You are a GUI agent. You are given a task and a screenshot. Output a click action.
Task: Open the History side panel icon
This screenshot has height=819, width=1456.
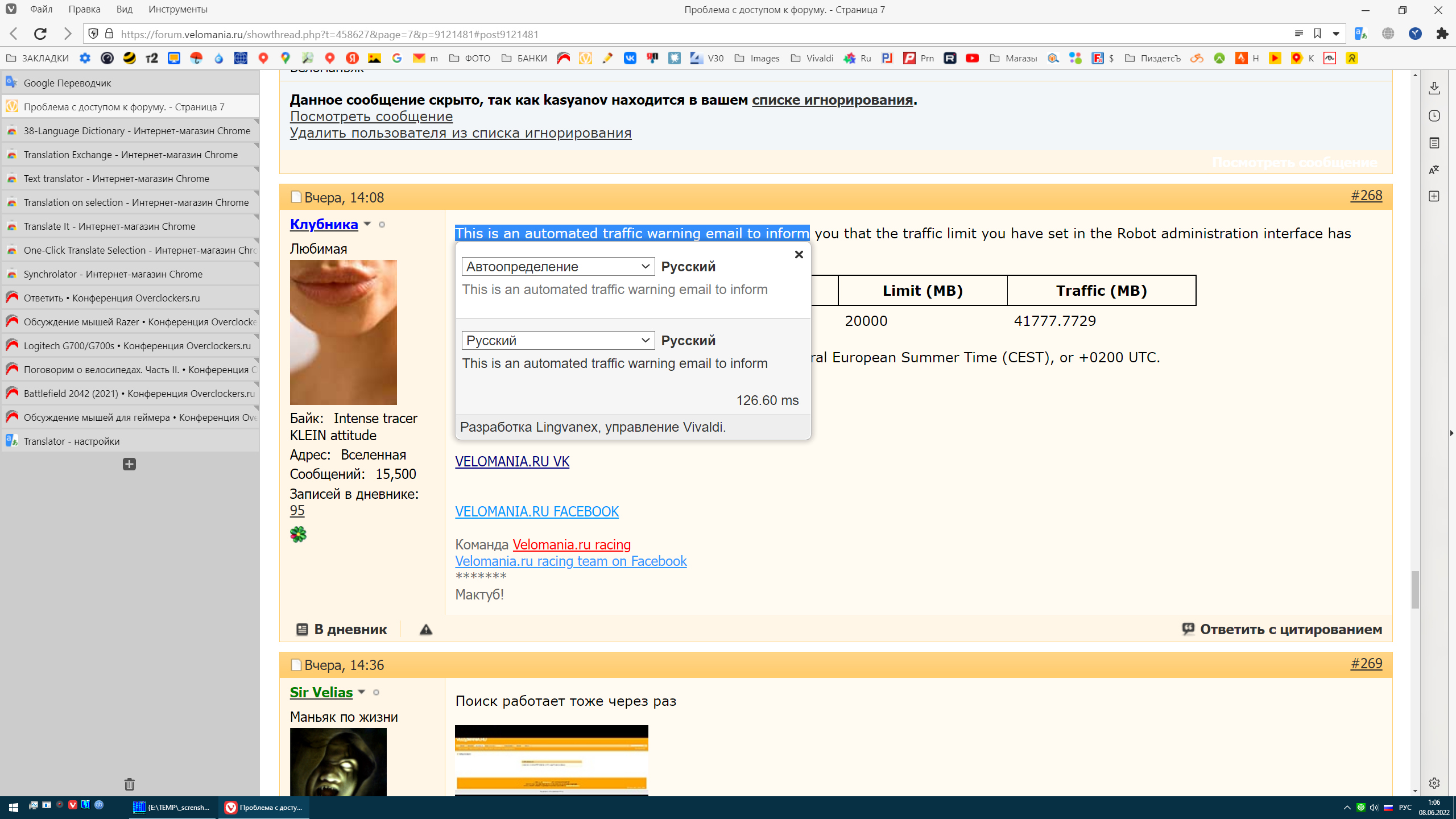(x=1434, y=116)
